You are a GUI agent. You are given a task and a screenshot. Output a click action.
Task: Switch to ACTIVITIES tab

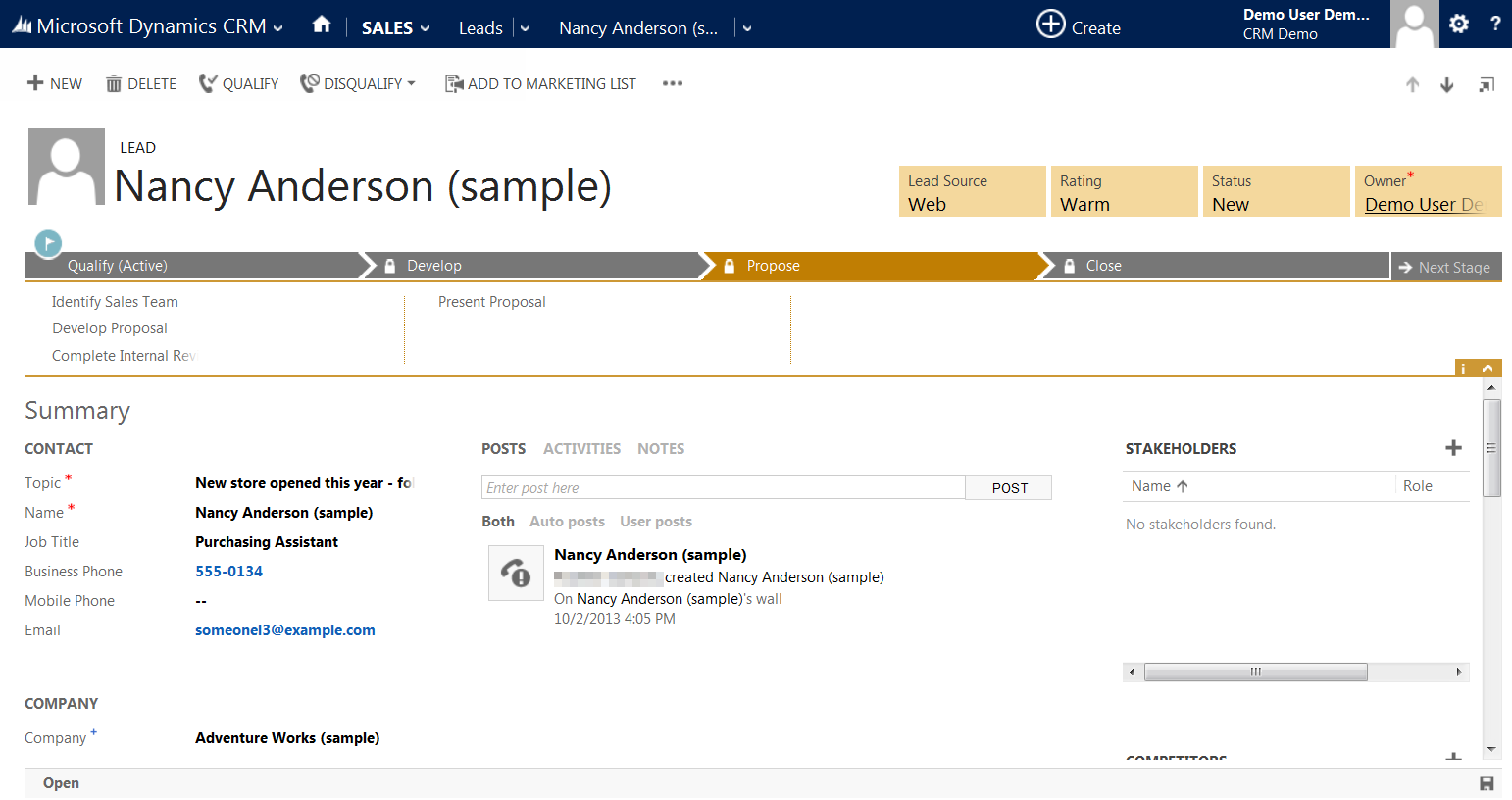[581, 448]
